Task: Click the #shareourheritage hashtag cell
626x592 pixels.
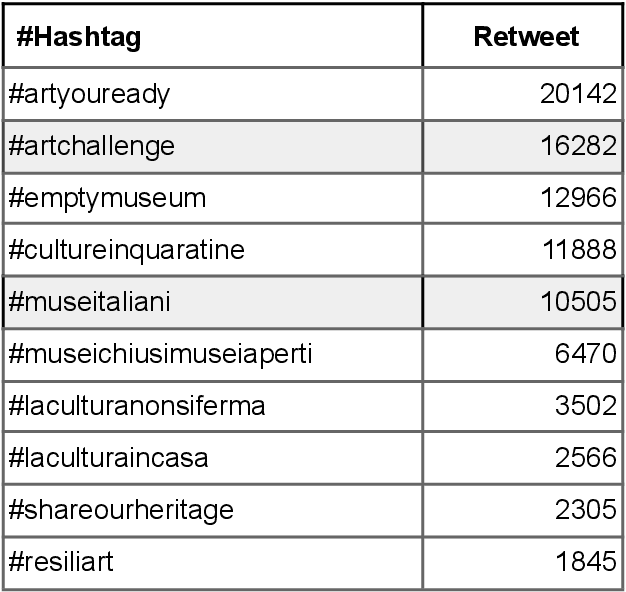Action: tap(121, 510)
